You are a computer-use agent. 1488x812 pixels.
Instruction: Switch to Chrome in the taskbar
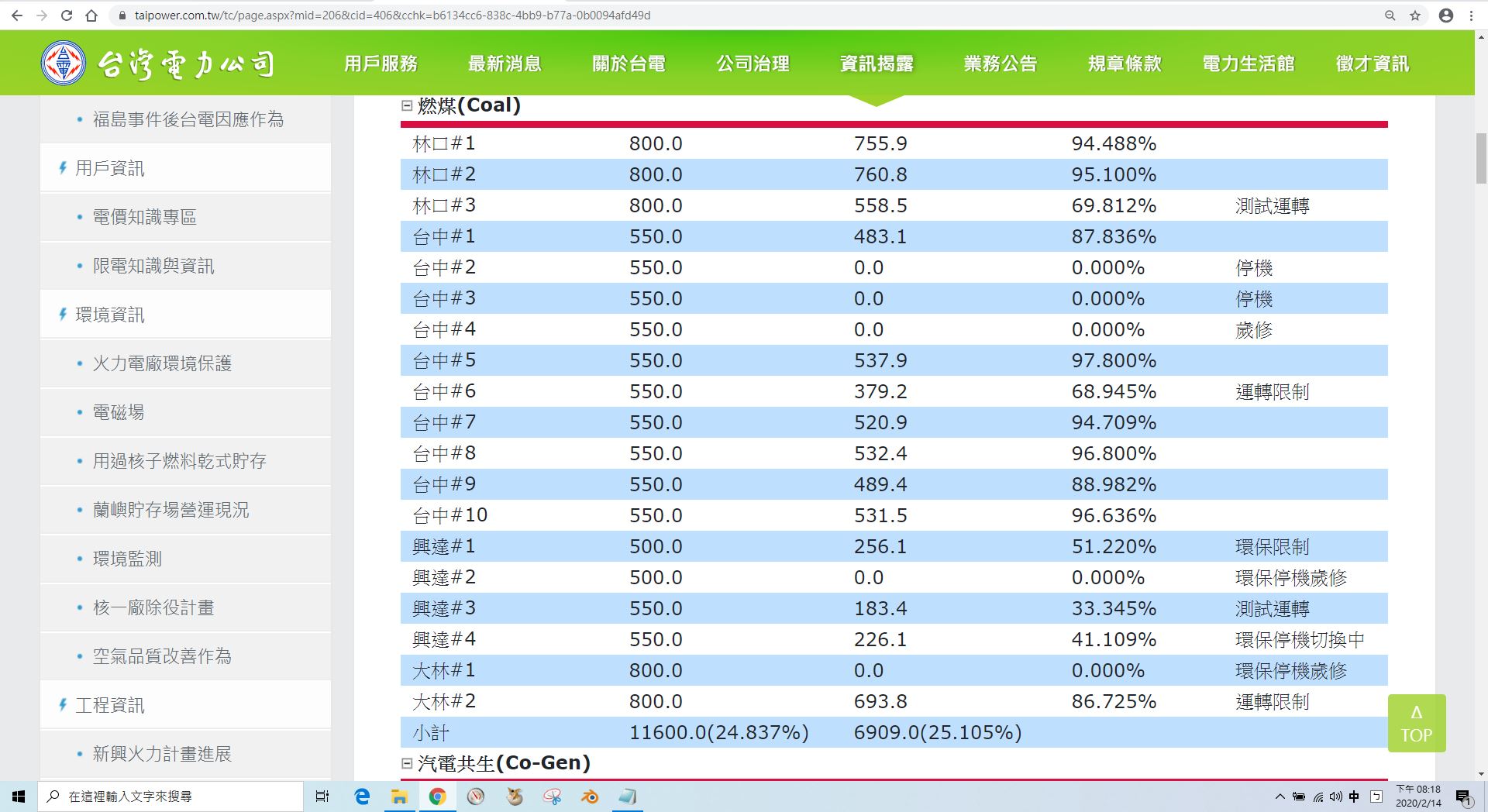point(437,797)
